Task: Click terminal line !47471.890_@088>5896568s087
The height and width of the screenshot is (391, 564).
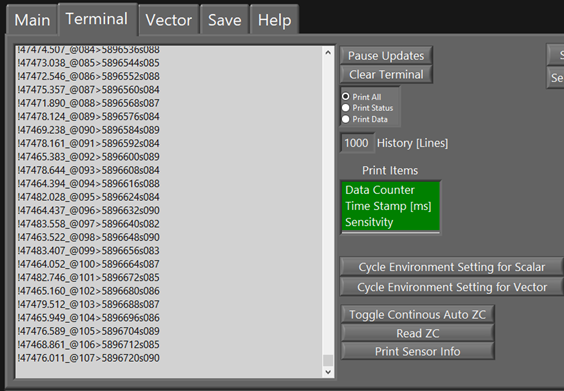Action: click(88, 103)
